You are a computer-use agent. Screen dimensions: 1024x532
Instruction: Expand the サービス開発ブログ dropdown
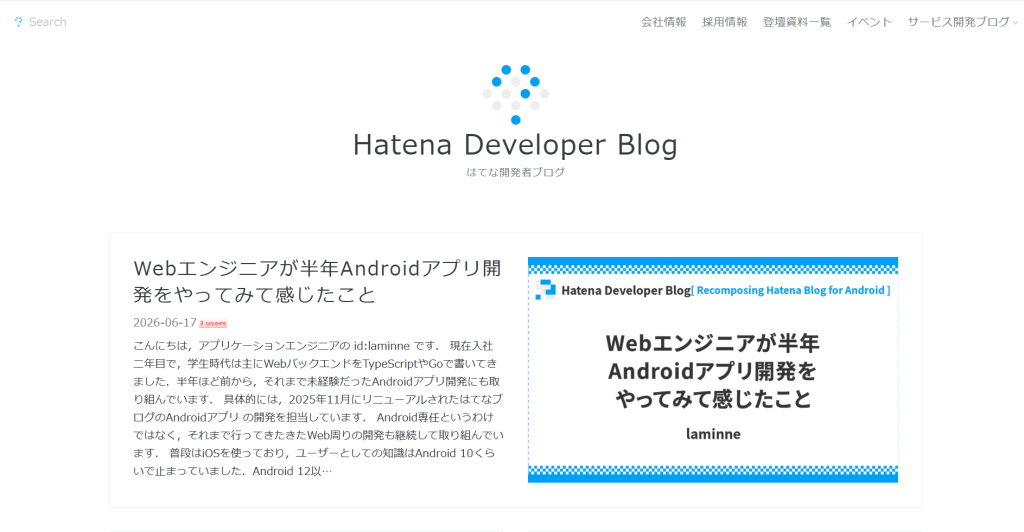(x=963, y=22)
